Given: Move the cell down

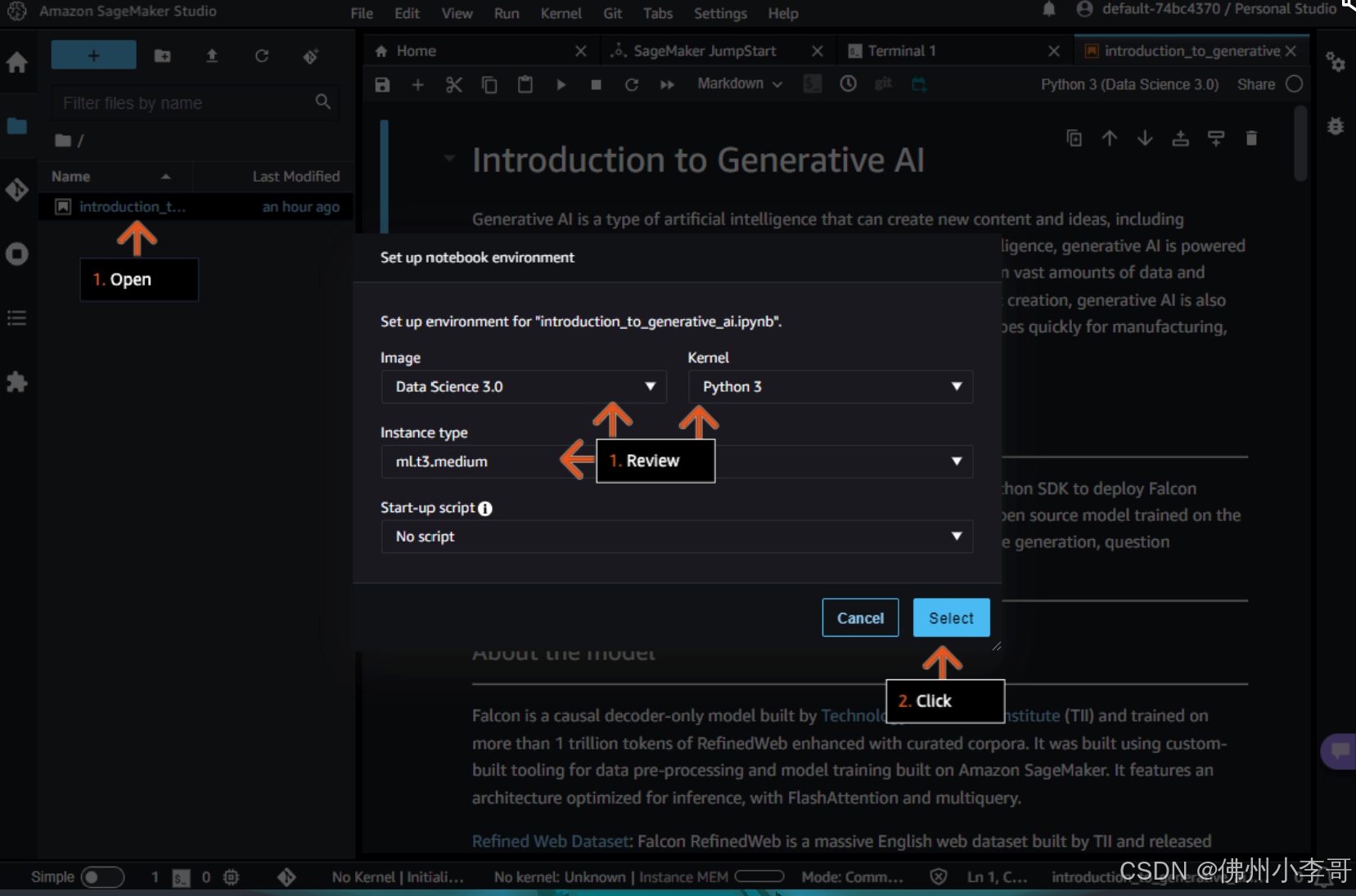Looking at the screenshot, I should click(1145, 138).
